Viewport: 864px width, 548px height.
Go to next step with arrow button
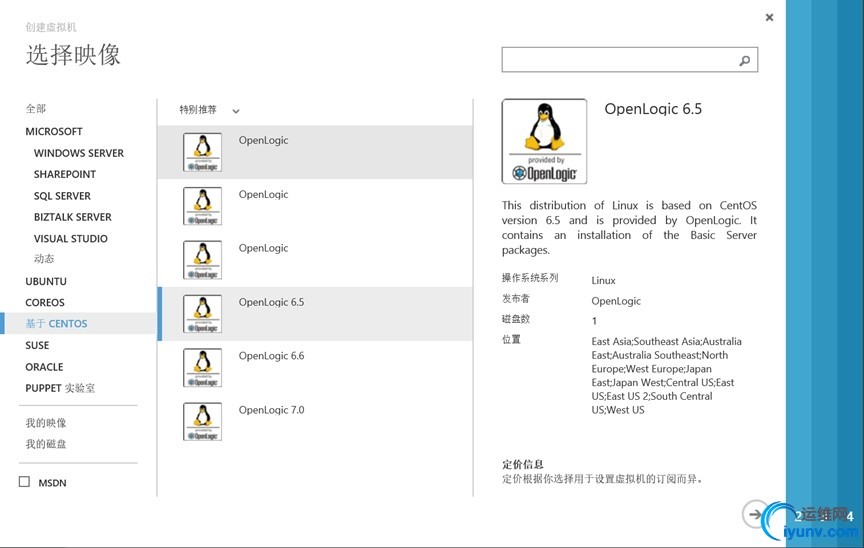pyautogui.click(x=755, y=514)
